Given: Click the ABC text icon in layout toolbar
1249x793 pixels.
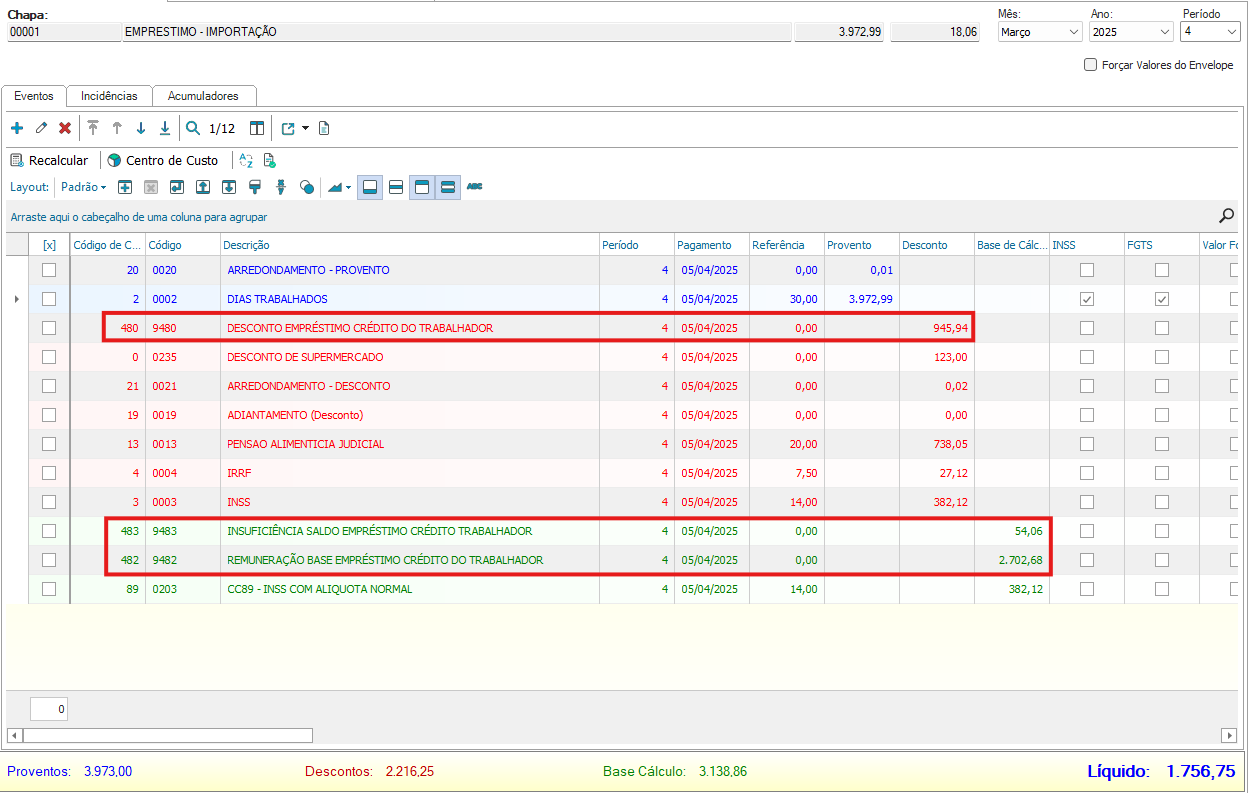Looking at the screenshot, I should (474, 187).
